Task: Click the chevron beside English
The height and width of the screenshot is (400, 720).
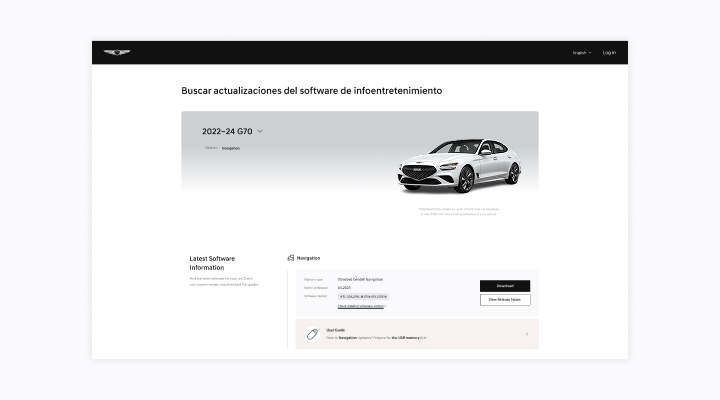Action: 590,52
